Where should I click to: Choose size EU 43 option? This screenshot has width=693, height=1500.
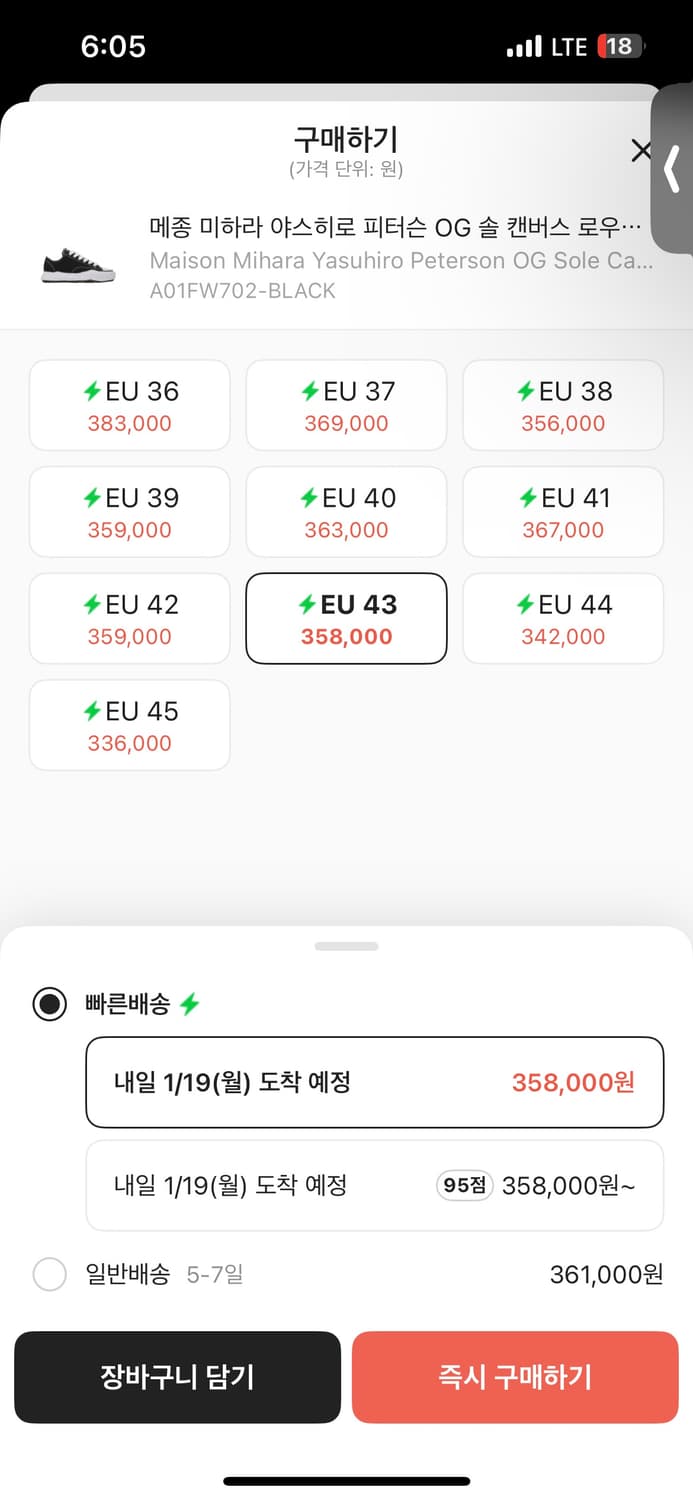[346, 618]
